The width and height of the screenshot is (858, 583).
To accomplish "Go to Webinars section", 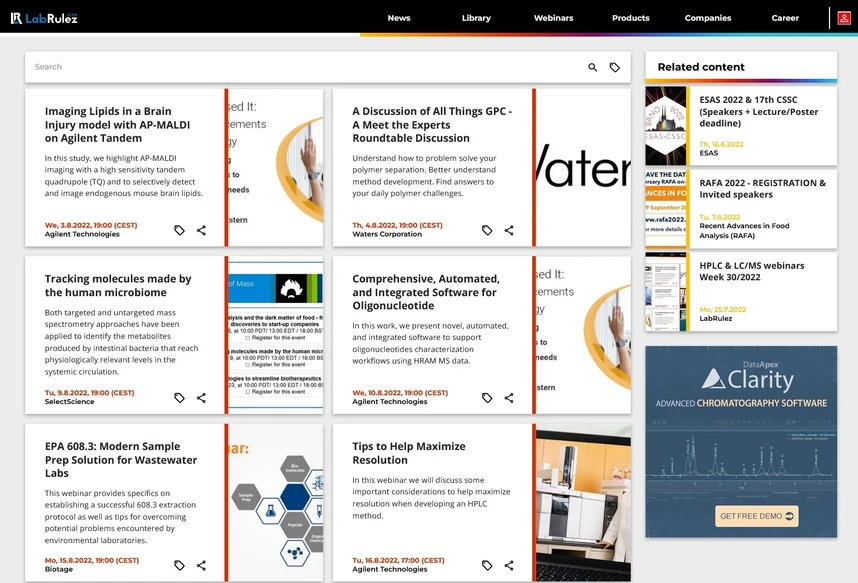I will coord(553,18).
